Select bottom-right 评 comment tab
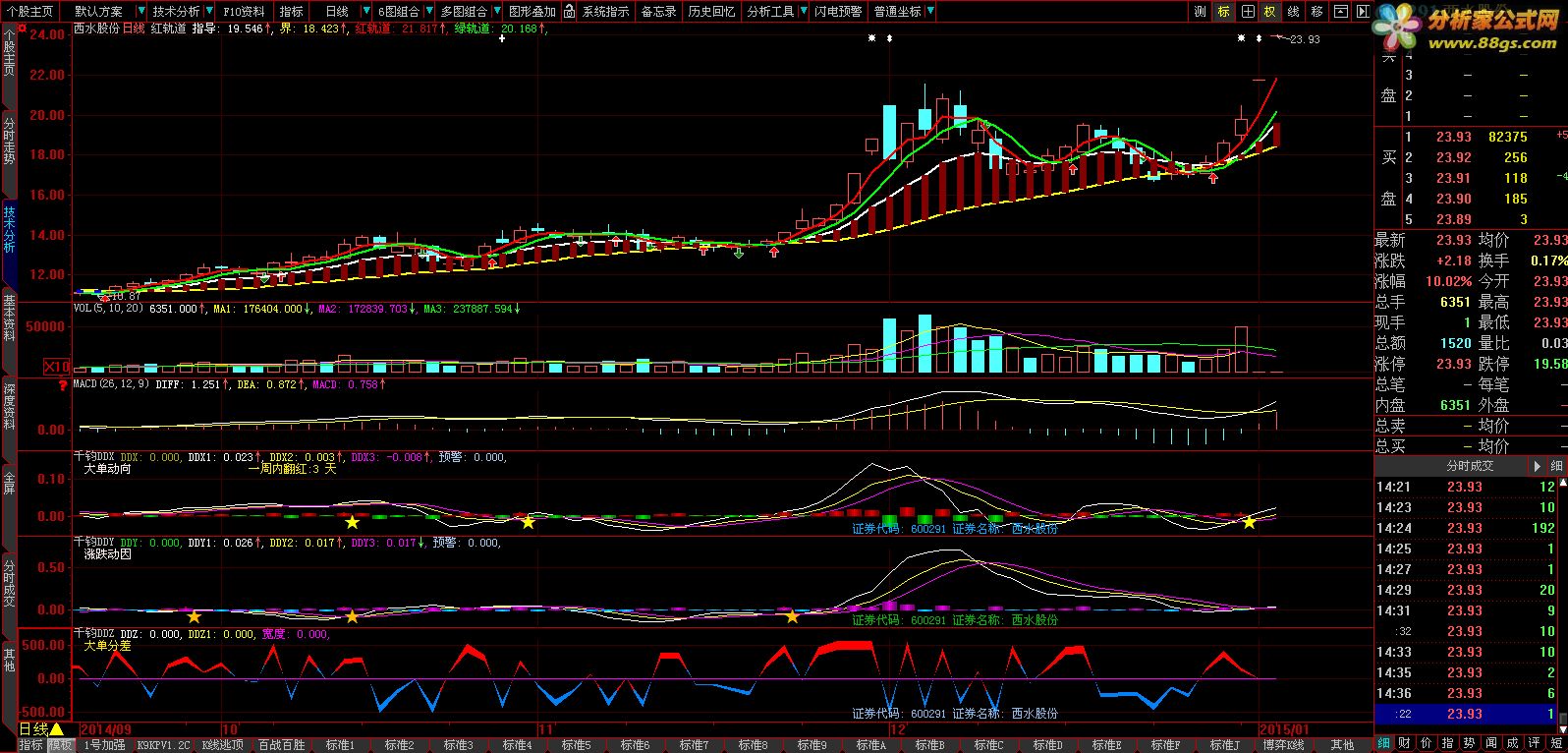 pos(1535,744)
